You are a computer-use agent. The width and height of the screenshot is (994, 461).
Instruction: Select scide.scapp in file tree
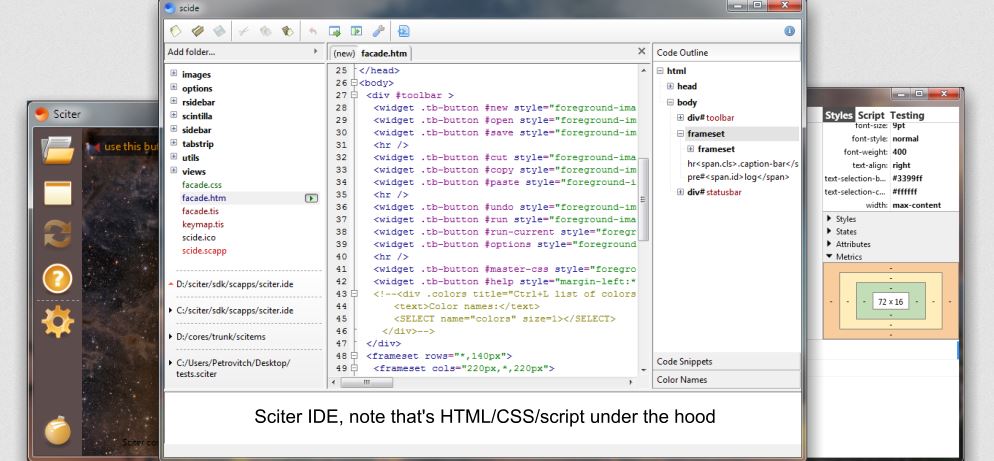click(204, 250)
